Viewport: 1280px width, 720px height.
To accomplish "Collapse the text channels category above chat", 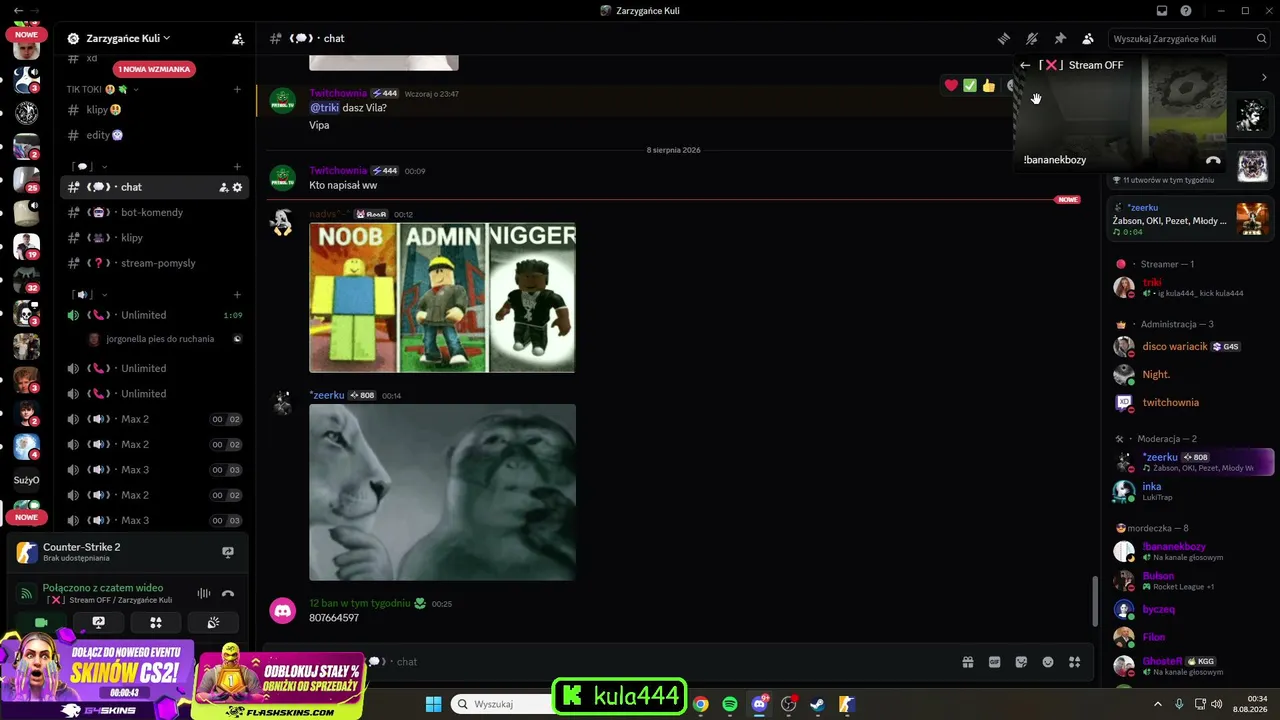I will tap(89, 167).
